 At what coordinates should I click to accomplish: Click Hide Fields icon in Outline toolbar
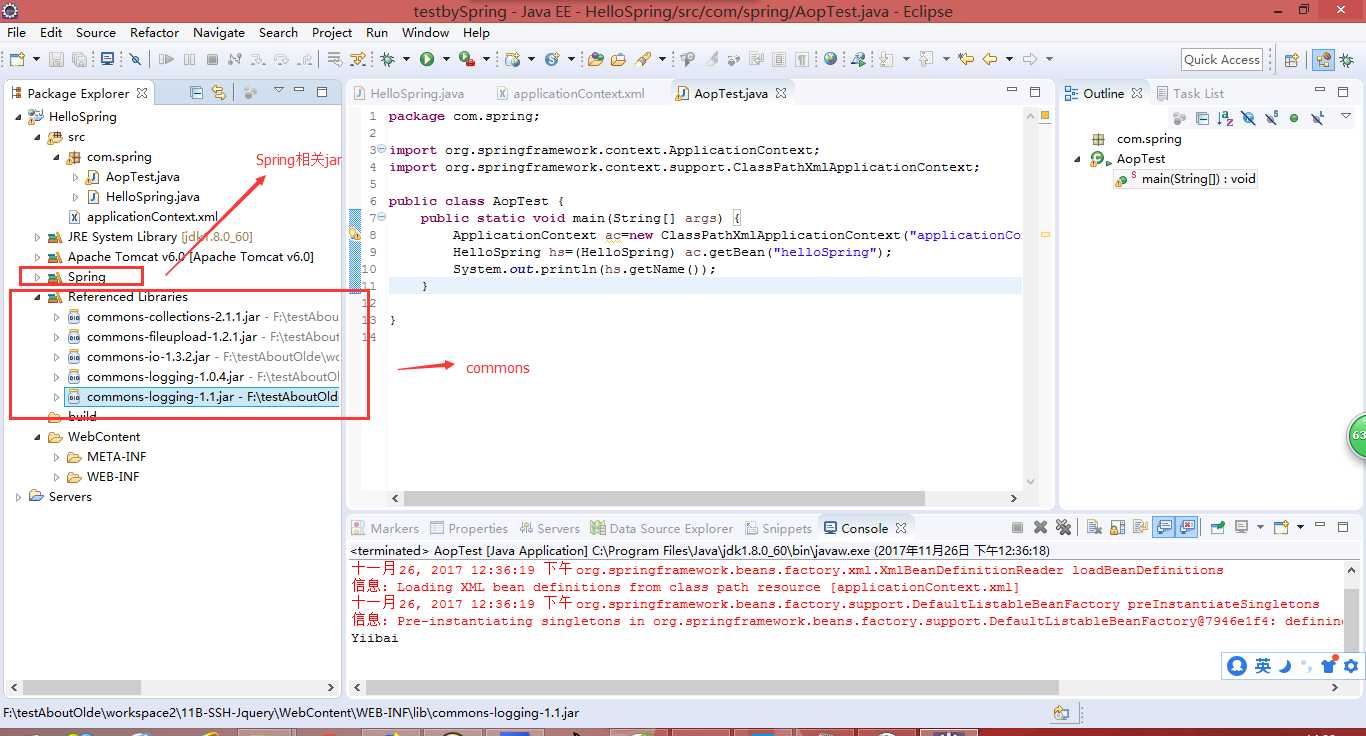click(1248, 118)
